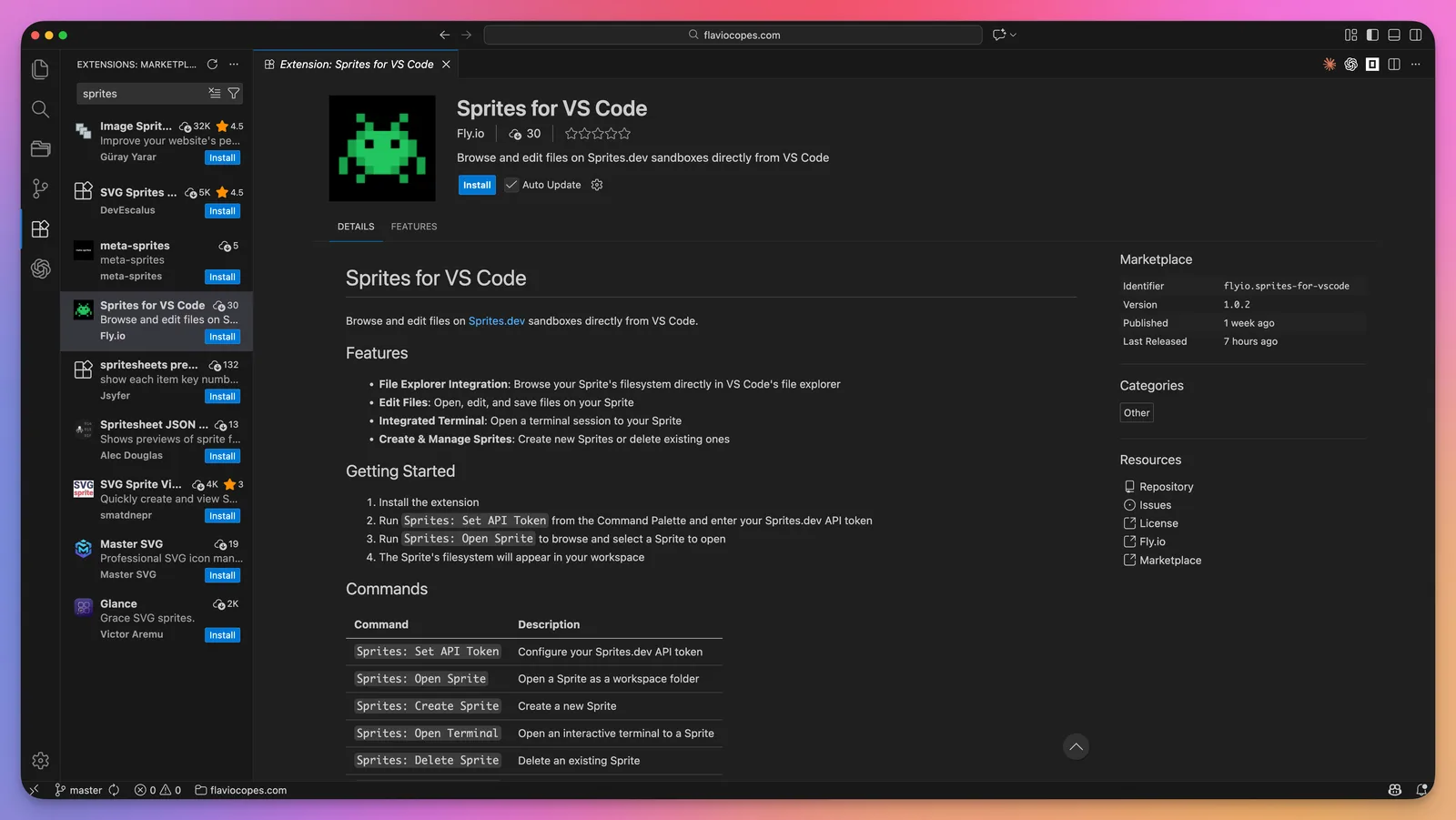Viewport: 1456px width, 820px height.
Task: Click the Other category tag
Action: coord(1137,413)
